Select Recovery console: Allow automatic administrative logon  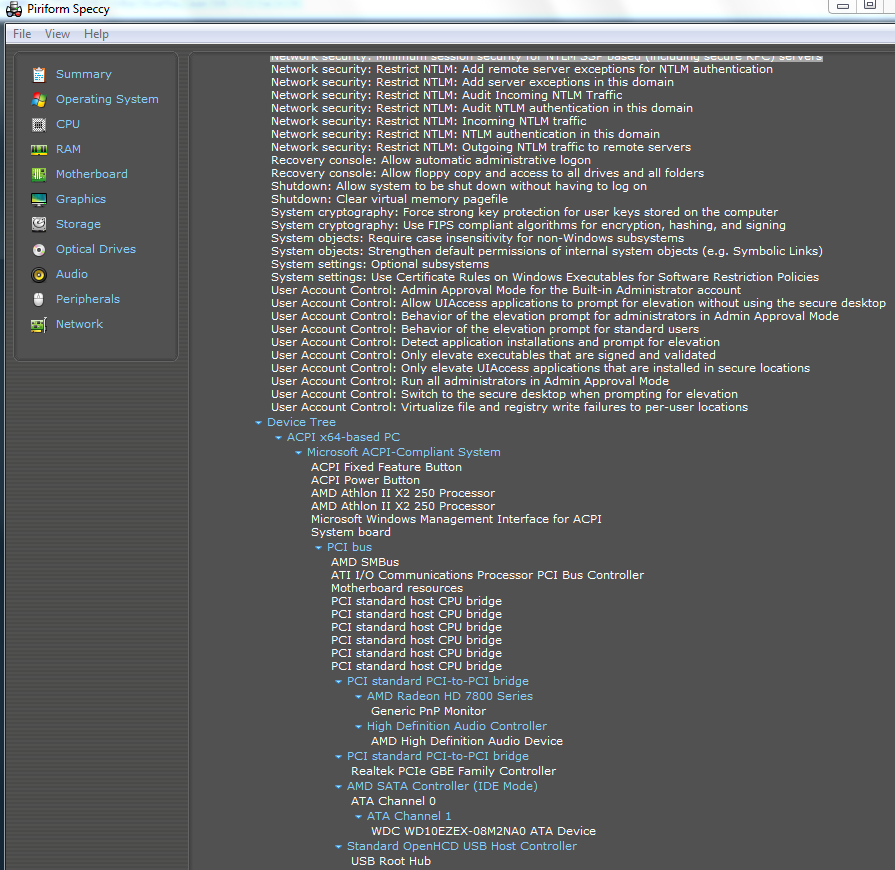pos(431,160)
